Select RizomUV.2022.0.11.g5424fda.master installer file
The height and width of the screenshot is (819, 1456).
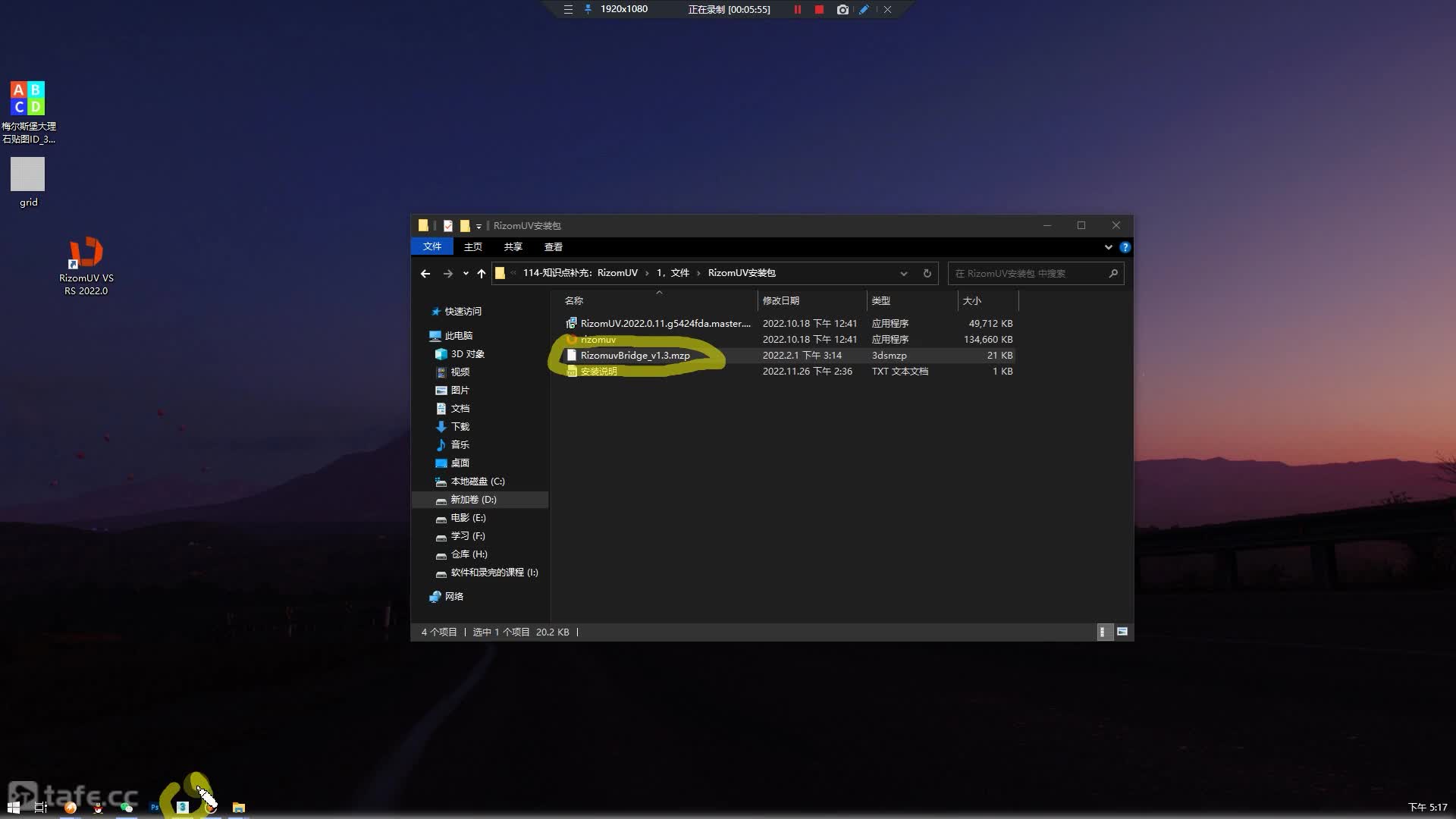[658, 324]
